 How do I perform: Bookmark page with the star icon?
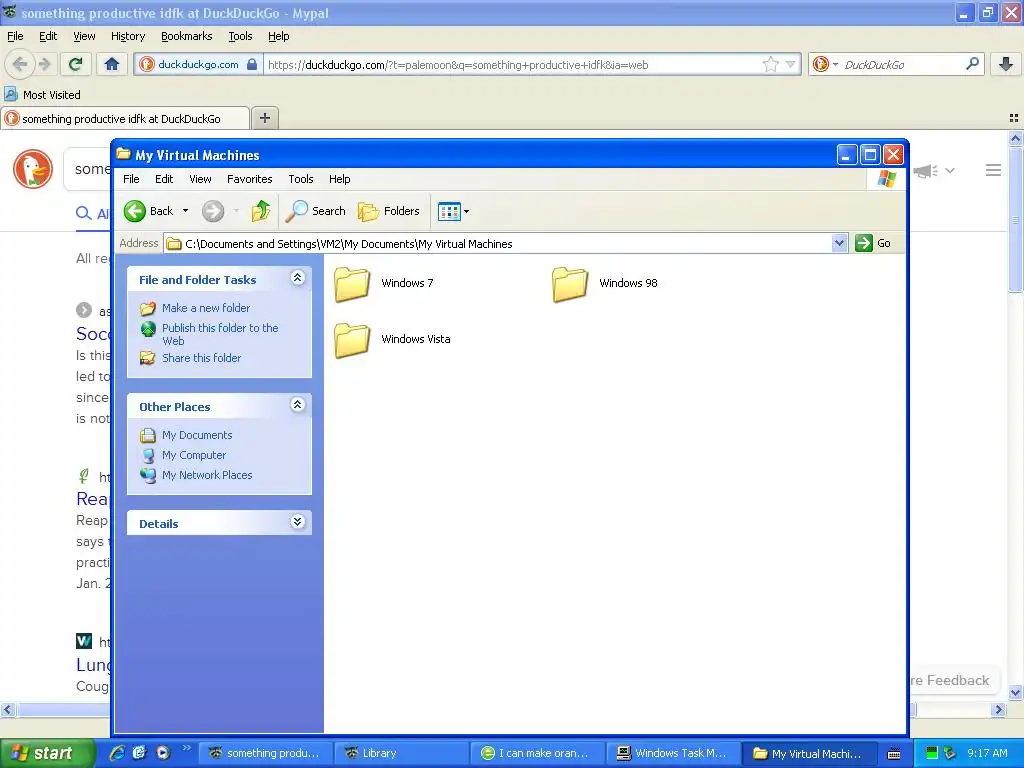(x=771, y=64)
